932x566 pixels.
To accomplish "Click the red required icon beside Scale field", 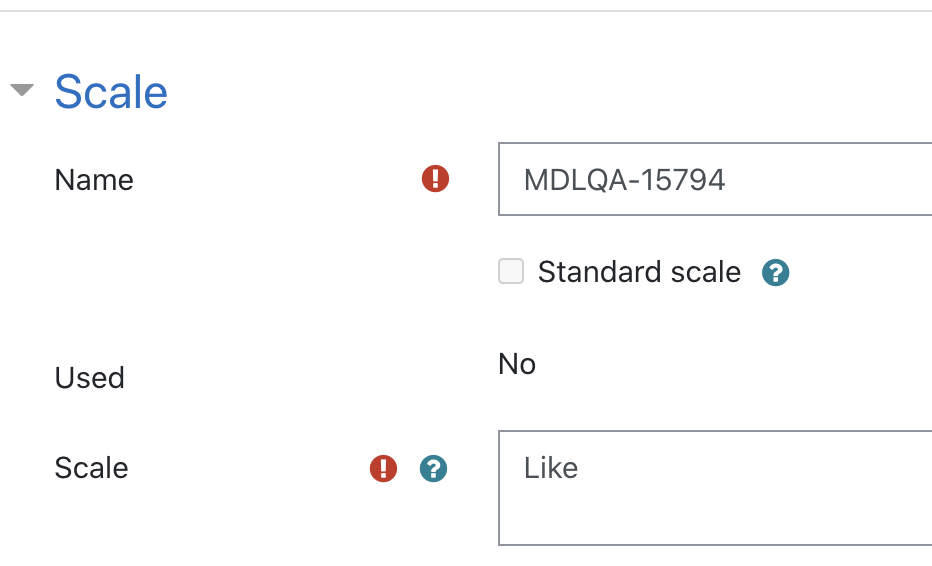I will [x=383, y=468].
